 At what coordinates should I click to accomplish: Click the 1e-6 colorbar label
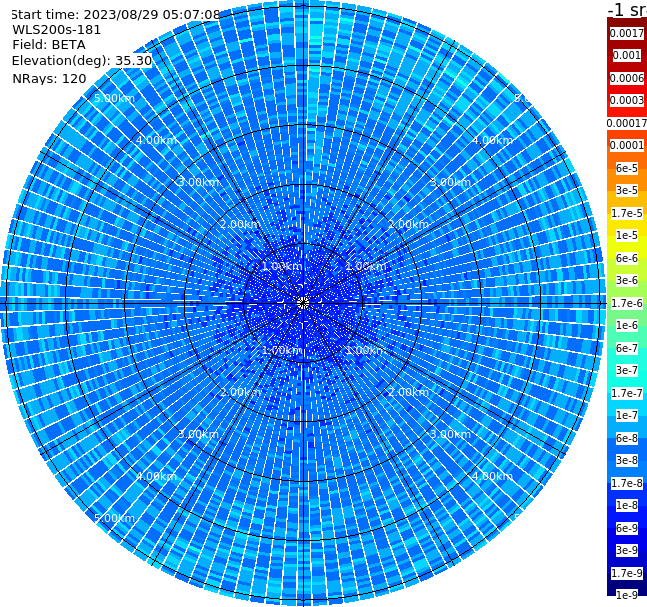627,325
